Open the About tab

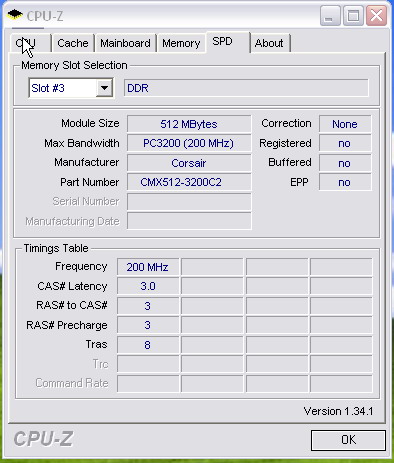[x=269, y=43]
